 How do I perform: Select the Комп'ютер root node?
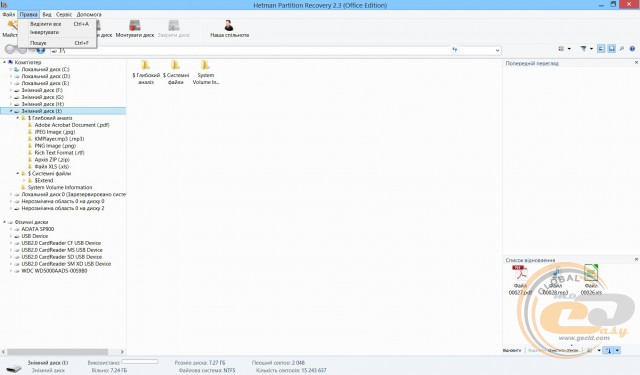(28, 62)
